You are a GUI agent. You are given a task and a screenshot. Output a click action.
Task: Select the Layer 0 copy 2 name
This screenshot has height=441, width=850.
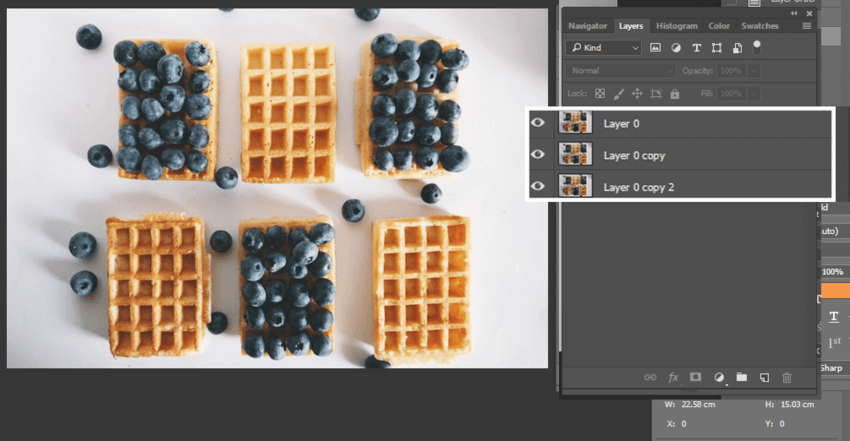tap(639, 187)
